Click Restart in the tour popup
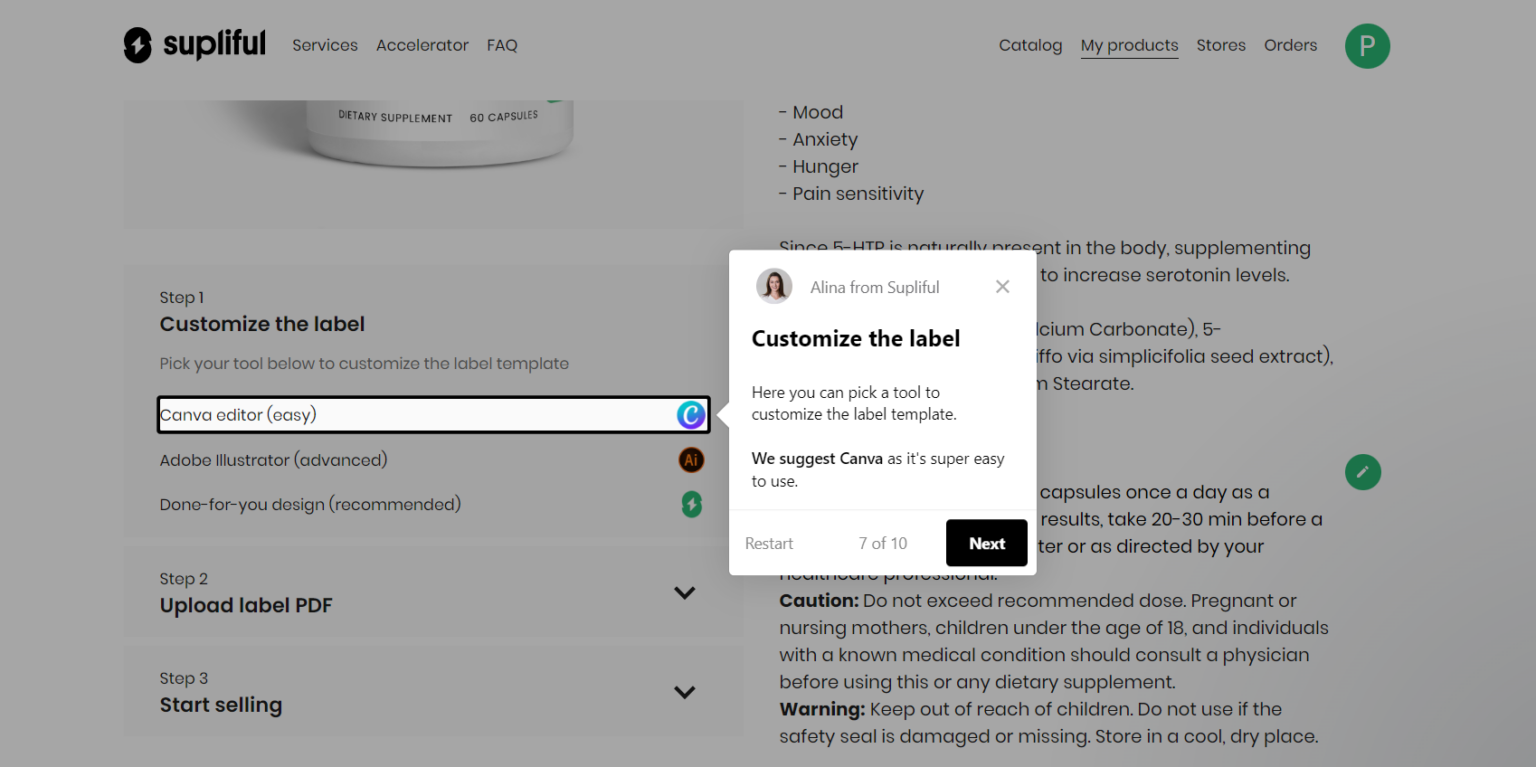This screenshot has height=767, width=1536. [x=769, y=544]
